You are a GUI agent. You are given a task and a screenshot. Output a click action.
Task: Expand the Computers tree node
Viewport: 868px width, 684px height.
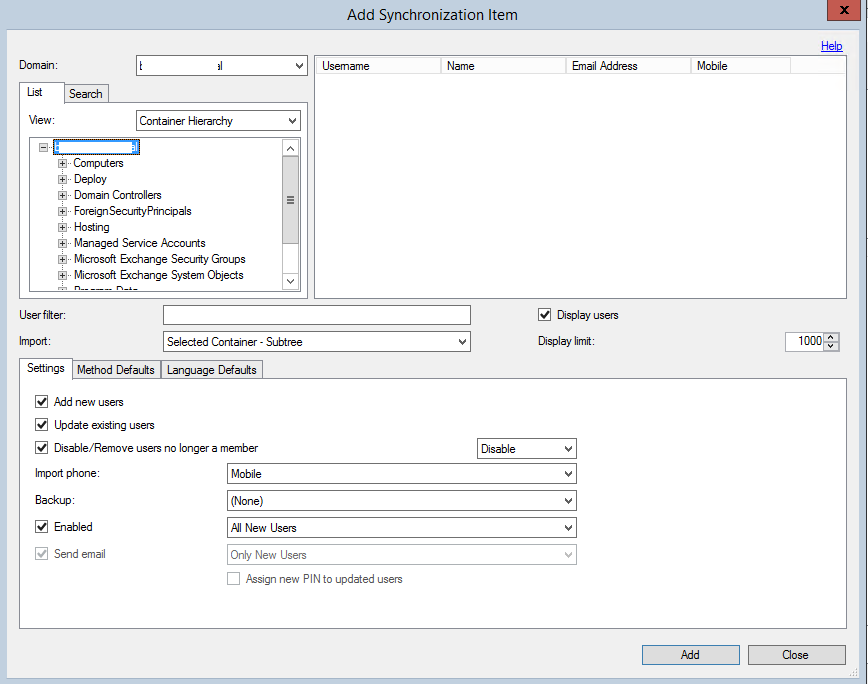click(63, 163)
